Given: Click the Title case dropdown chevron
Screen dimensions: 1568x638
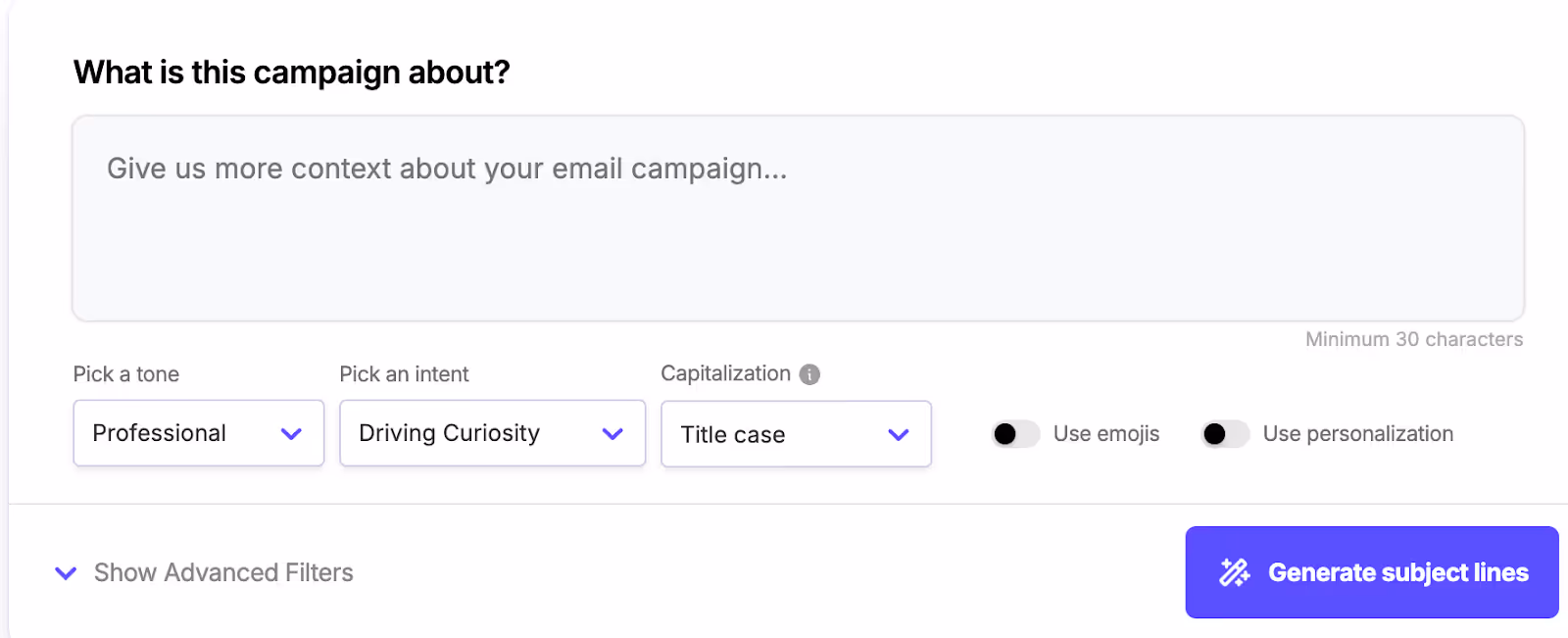Looking at the screenshot, I should point(899,434).
